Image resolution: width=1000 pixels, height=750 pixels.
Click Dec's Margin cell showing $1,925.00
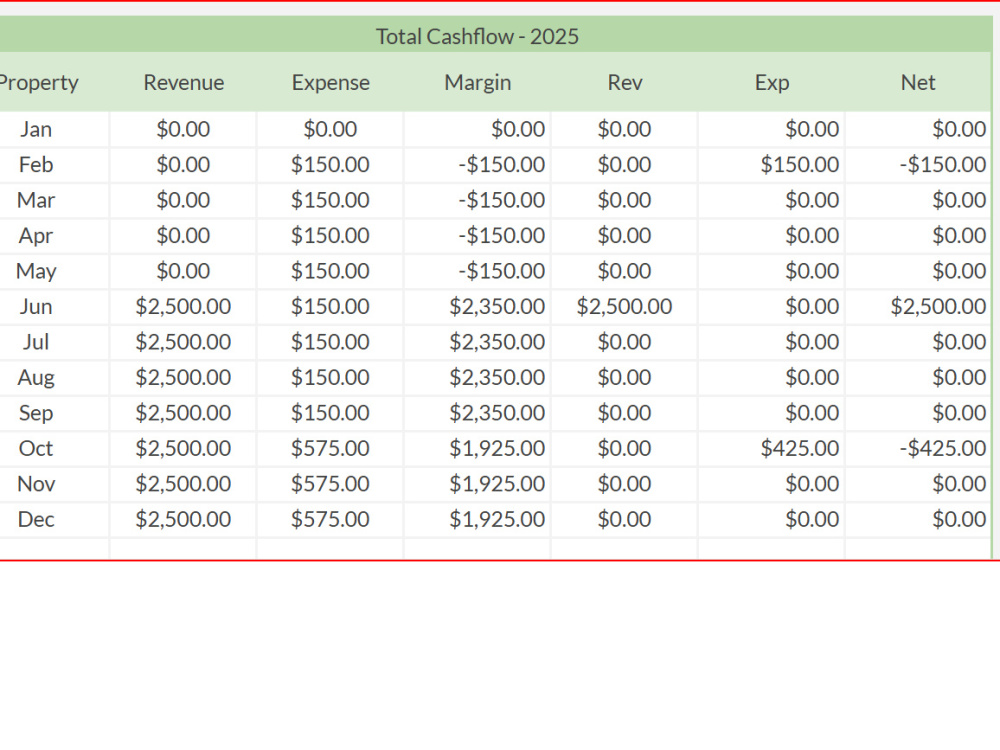[478, 520]
